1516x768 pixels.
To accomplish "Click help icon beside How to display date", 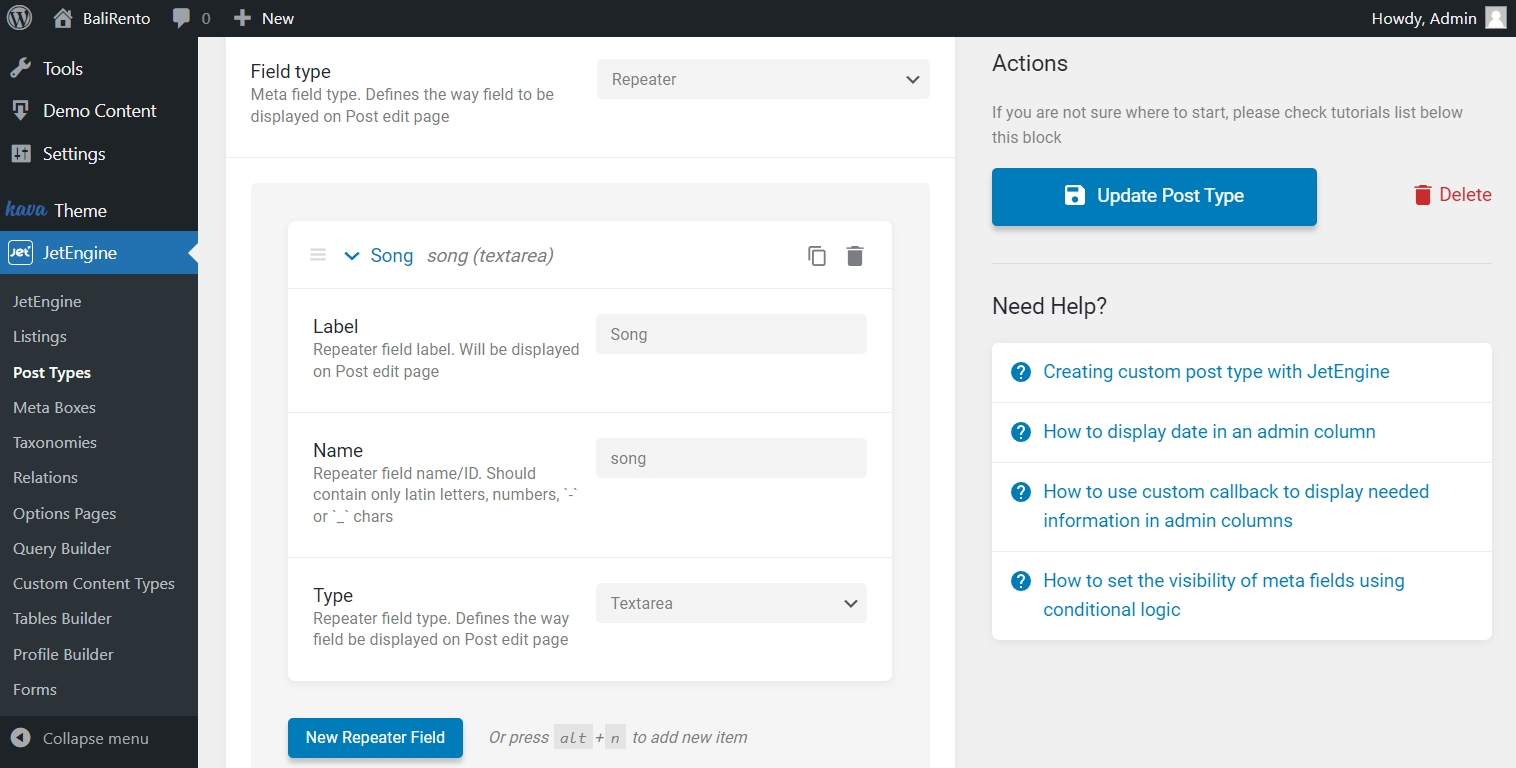I will (1021, 432).
